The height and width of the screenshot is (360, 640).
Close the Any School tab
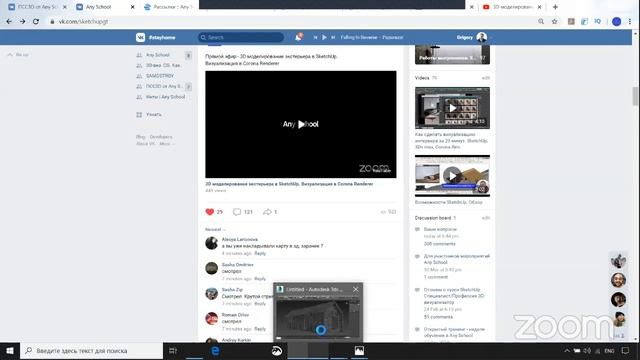[132, 7]
